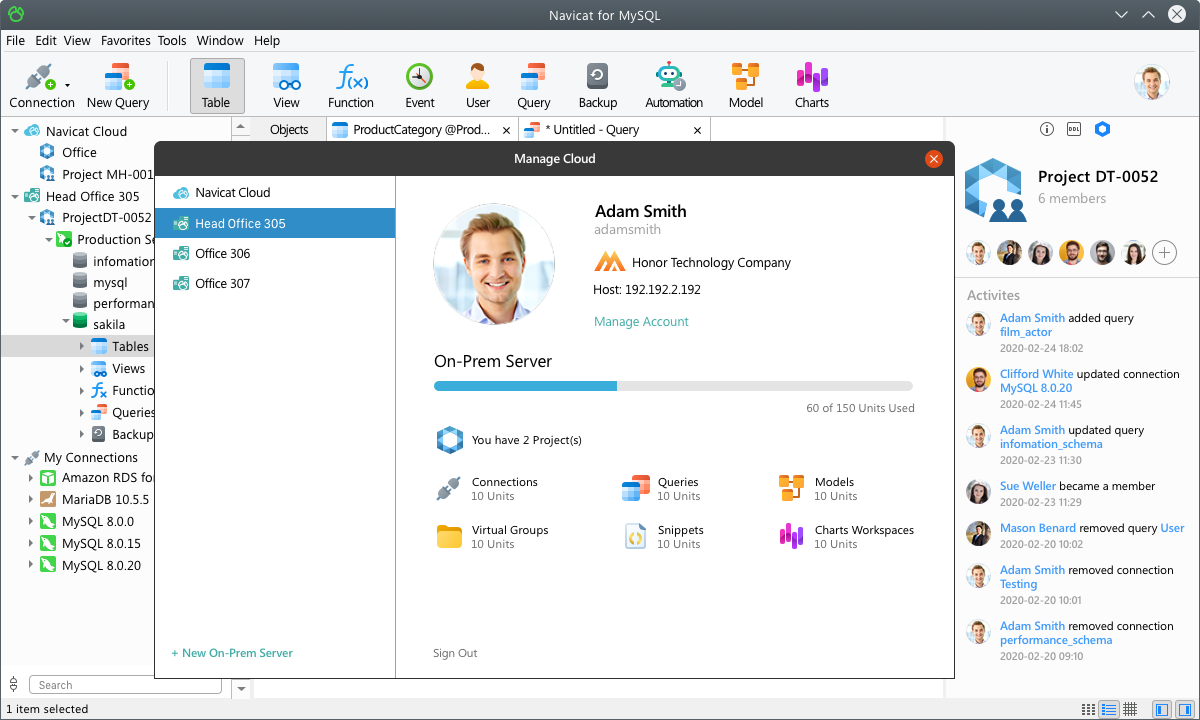Open the File menu
This screenshot has height=720, width=1200.
click(x=15, y=41)
